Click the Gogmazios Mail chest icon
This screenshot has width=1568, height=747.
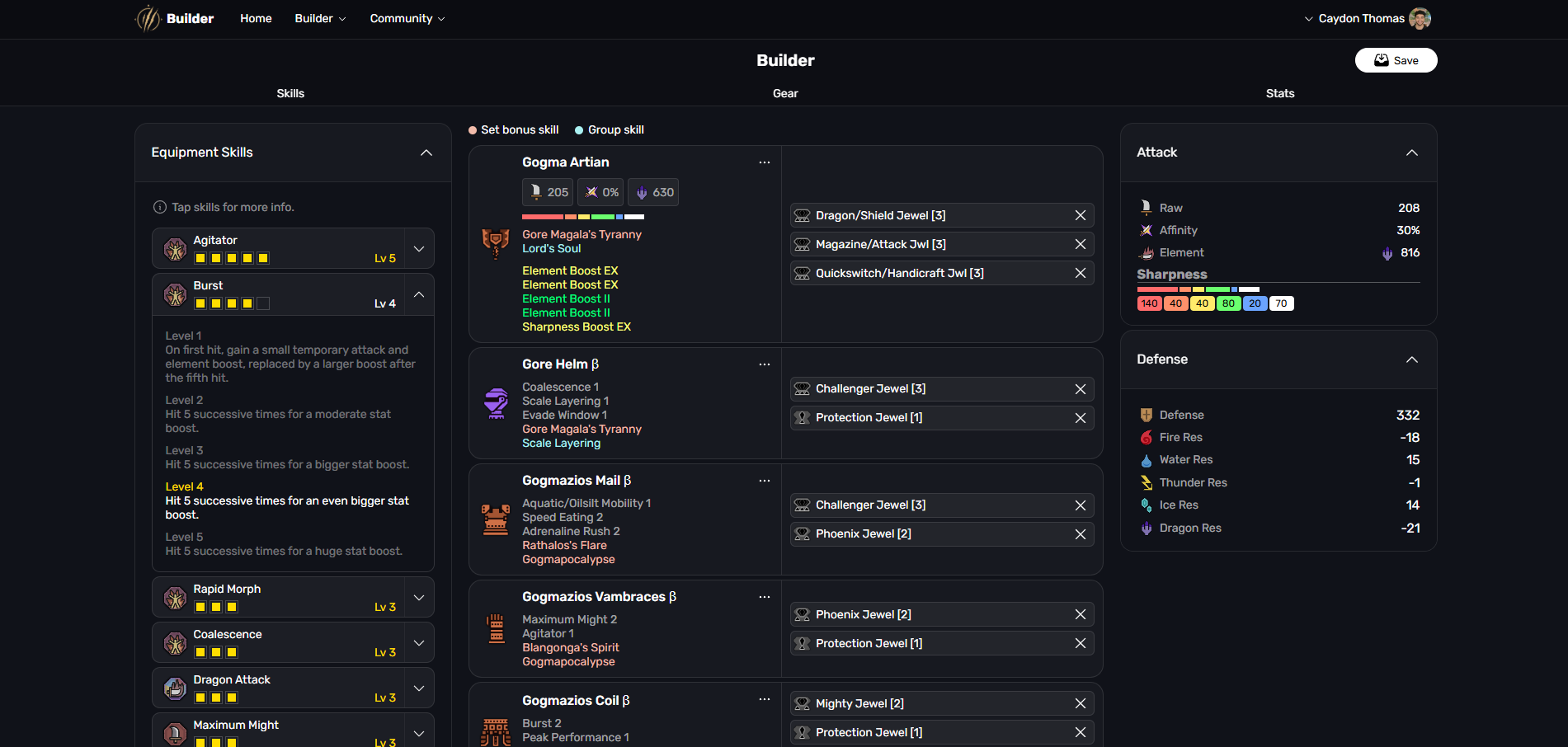(496, 519)
